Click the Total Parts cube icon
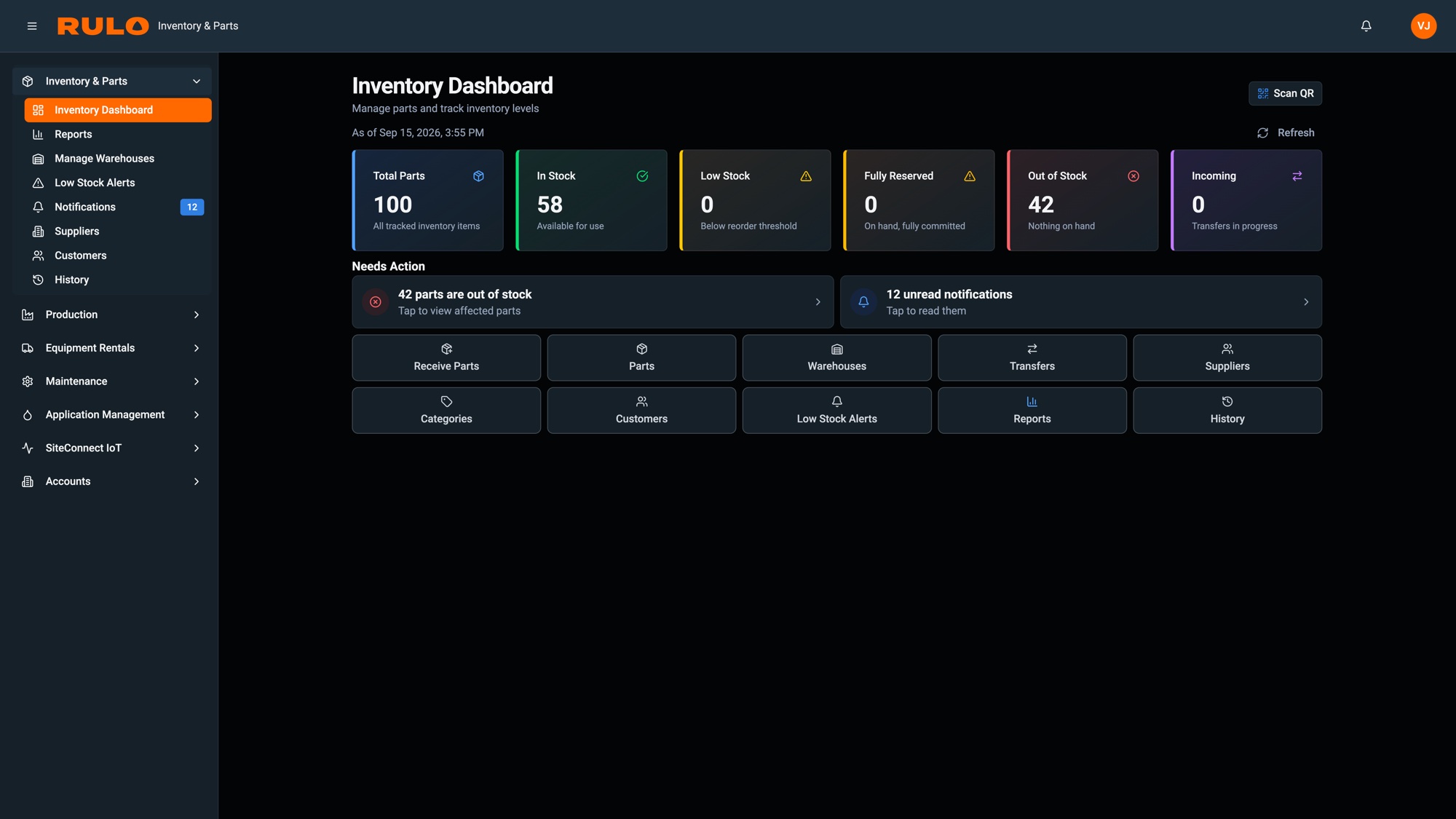 (478, 176)
